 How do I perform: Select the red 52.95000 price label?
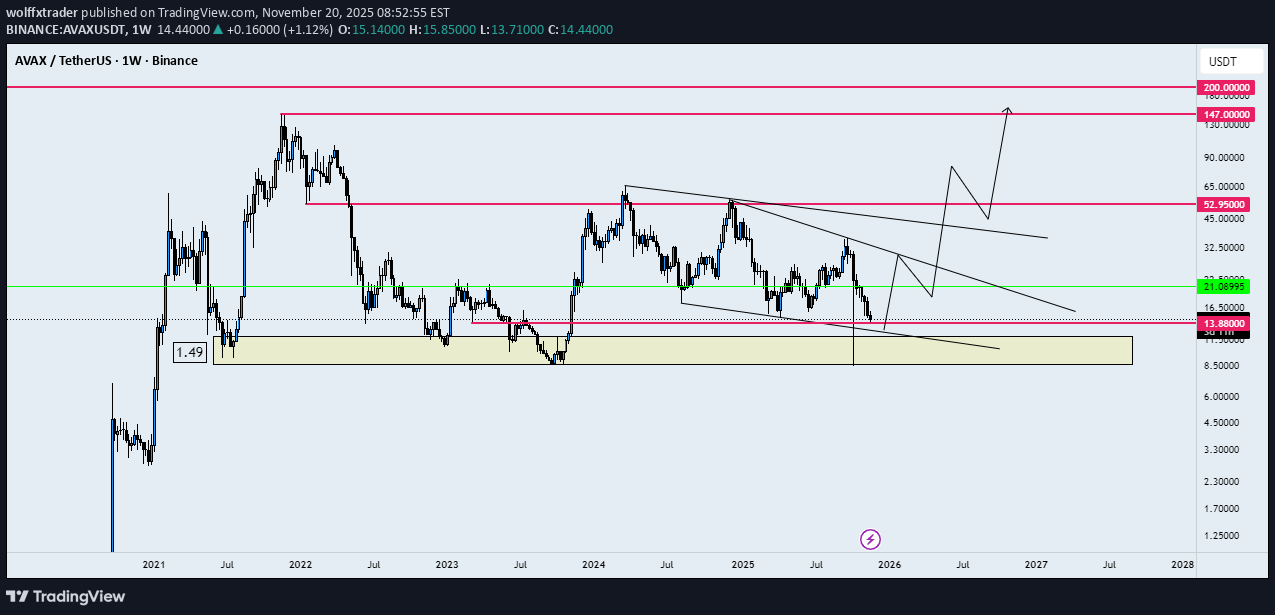[1226, 204]
